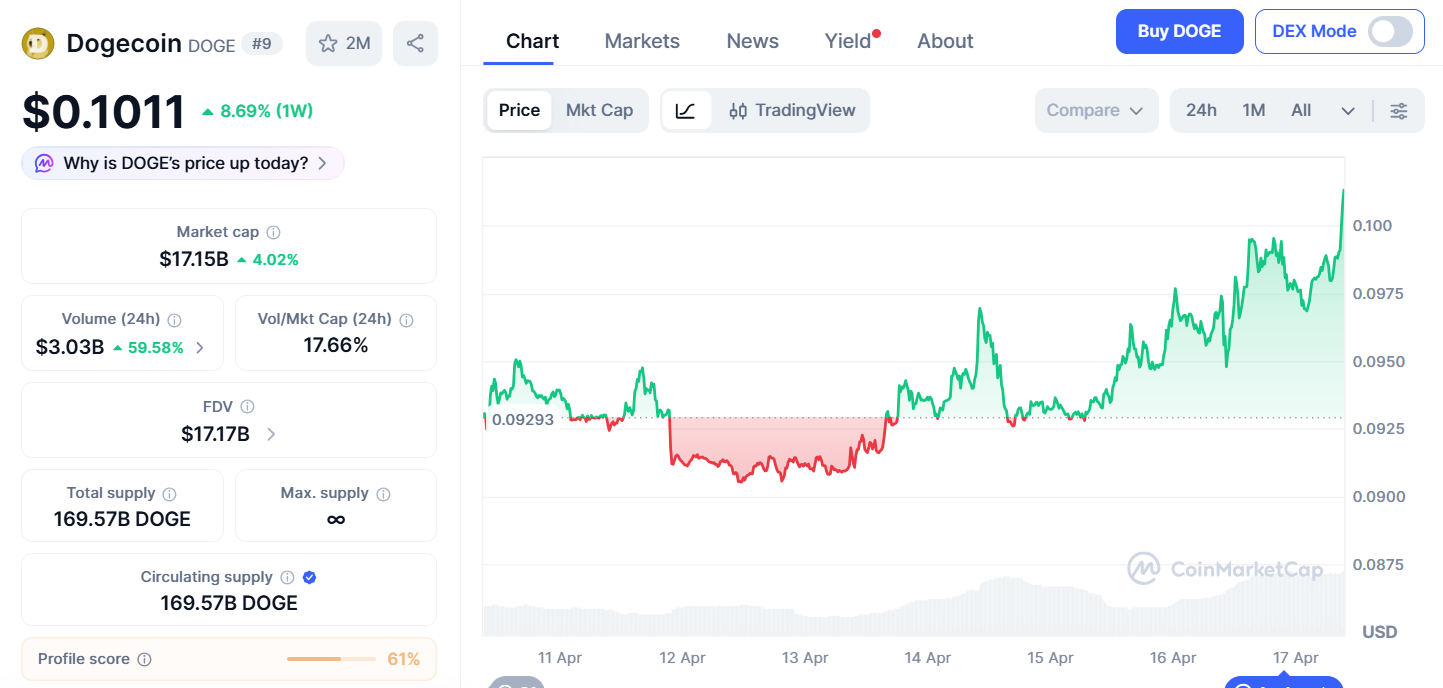1443x688 pixels.
Task: Set chart range to All
Action: [x=1301, y=110]
